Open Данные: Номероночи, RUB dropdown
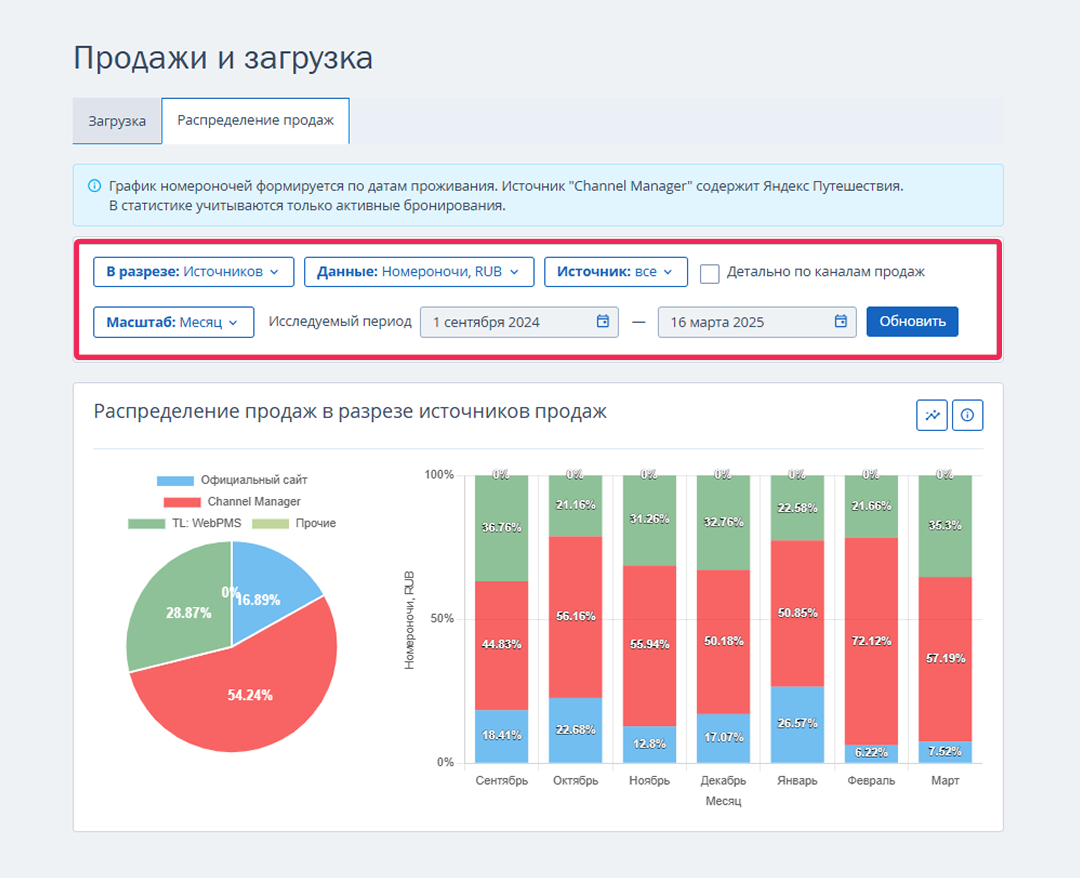 (x=419, y=272)
